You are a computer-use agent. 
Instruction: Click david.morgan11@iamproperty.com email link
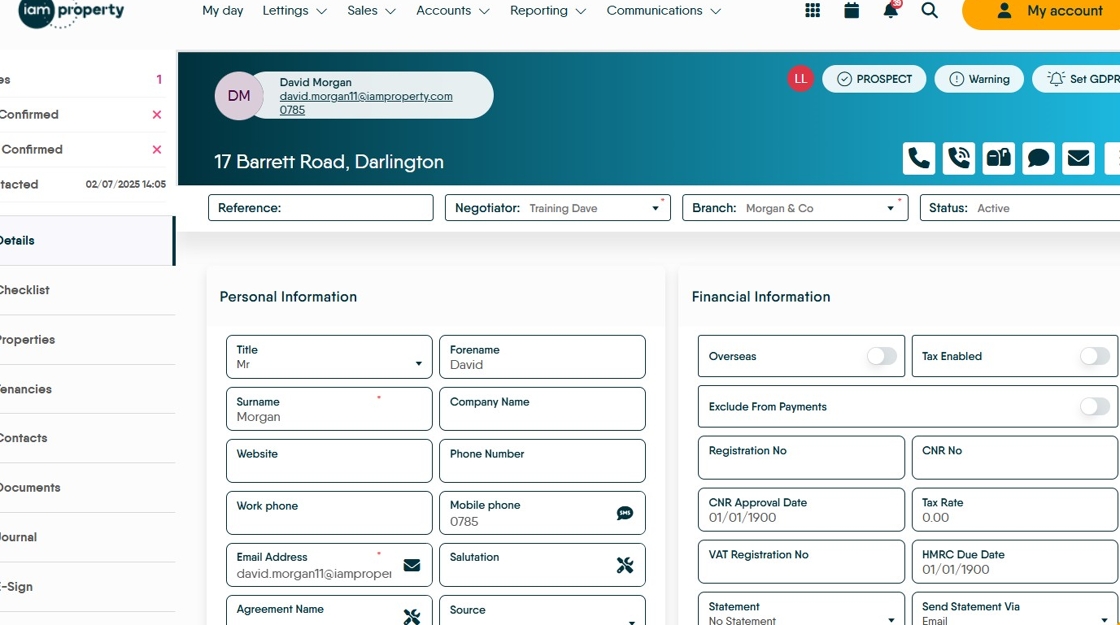[366, 96]
